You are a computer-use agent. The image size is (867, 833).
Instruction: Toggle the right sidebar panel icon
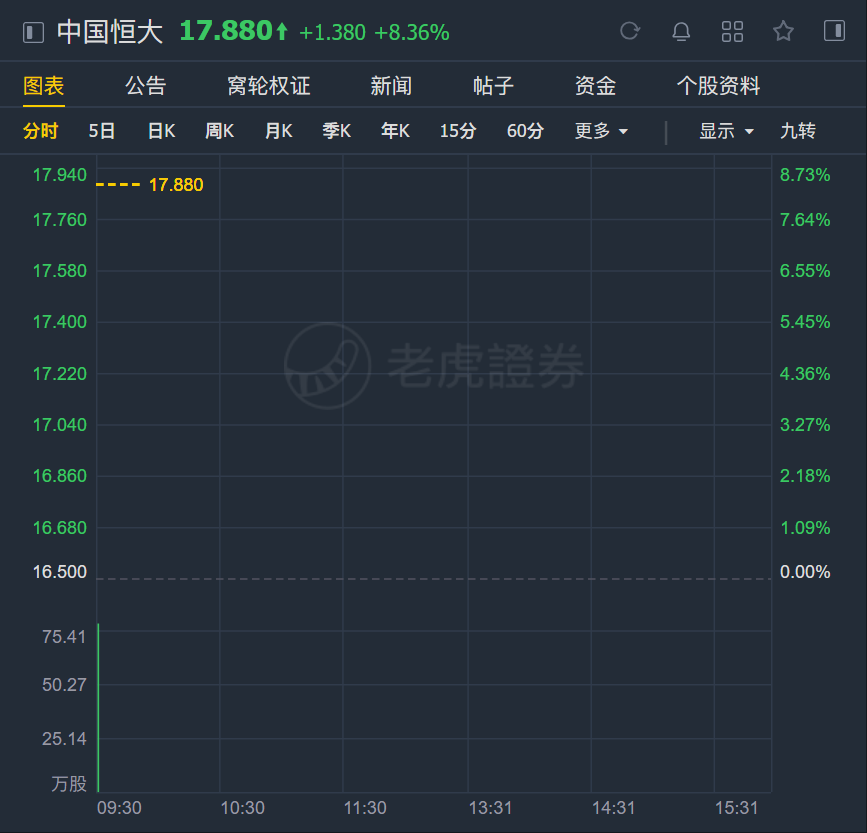pos(834,30)
